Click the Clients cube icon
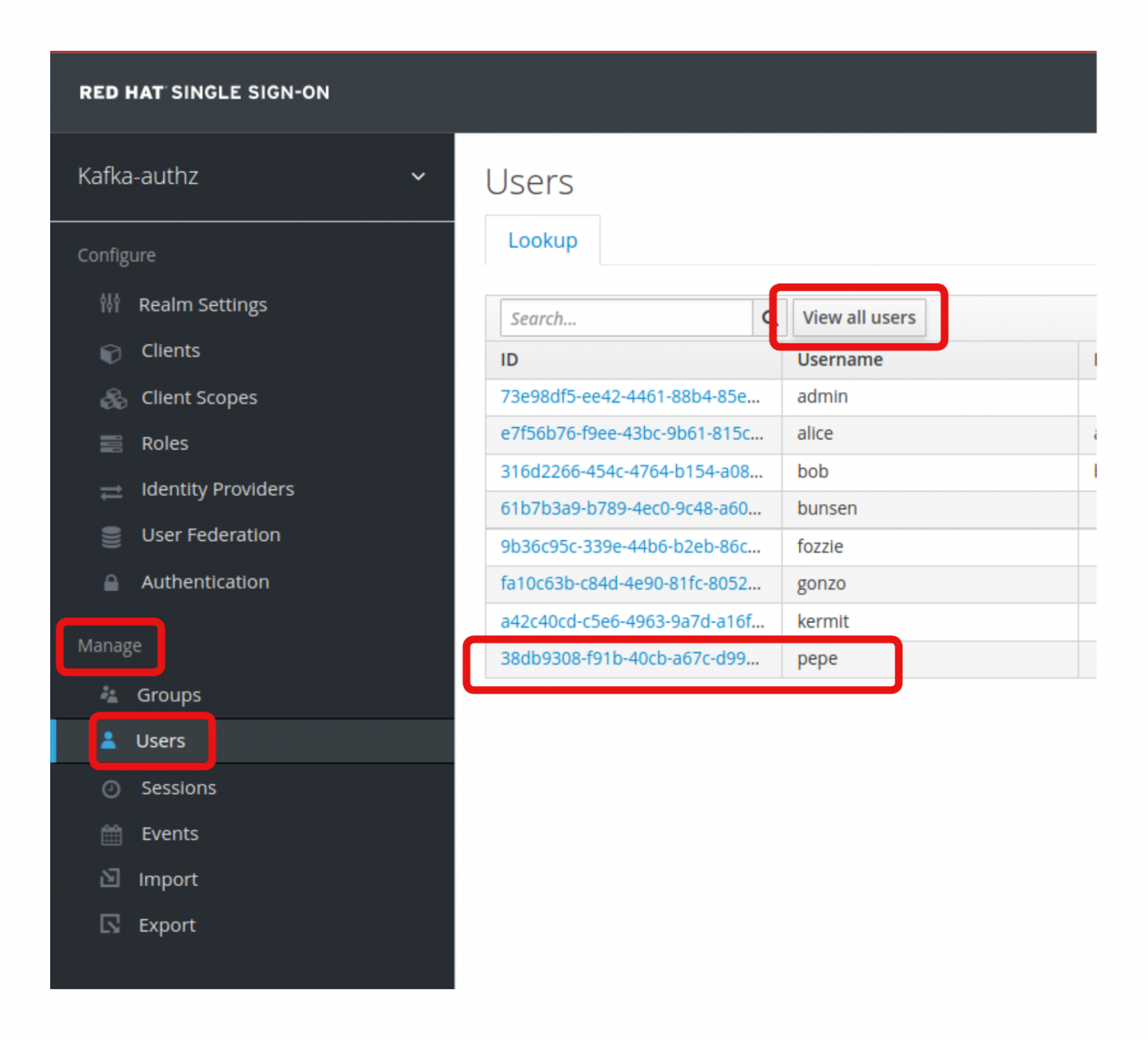The width and height of the screenshot is (1148, 1040). point(111,351)
